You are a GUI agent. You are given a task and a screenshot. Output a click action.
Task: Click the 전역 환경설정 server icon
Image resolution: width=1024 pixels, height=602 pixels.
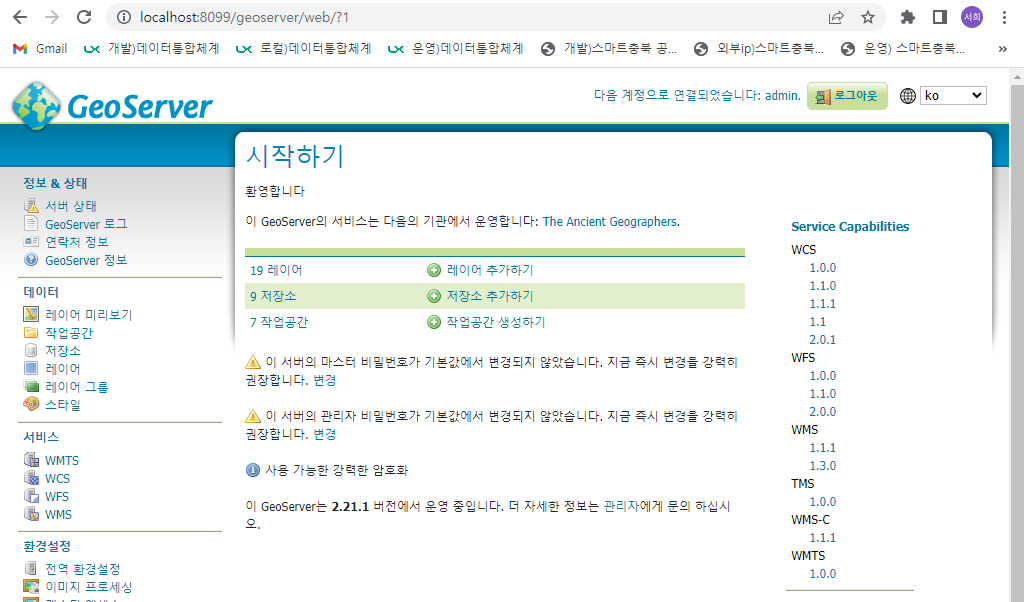pos(31,568)
